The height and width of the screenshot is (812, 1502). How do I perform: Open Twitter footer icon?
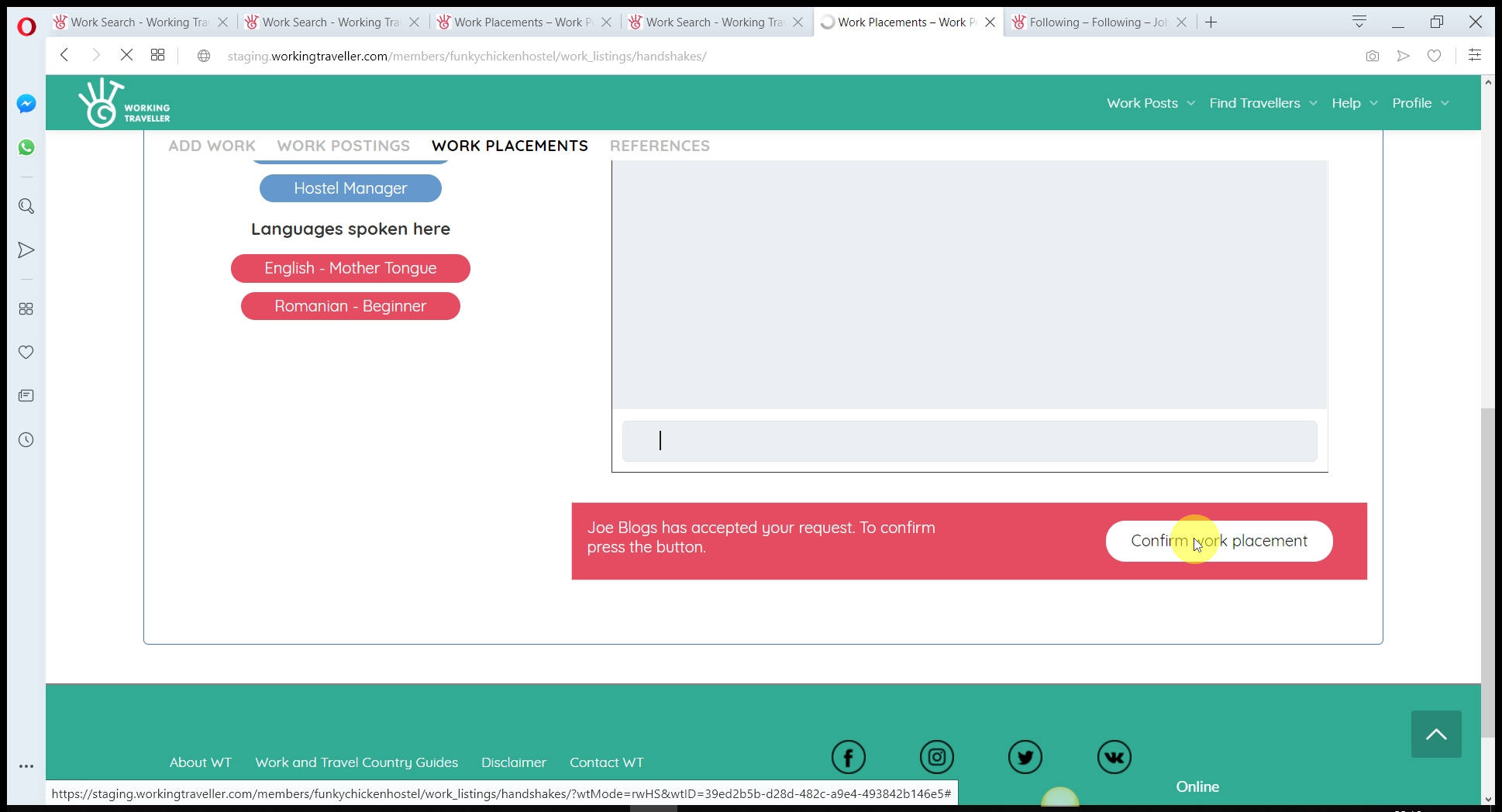pyautogui.click(x=1025, y=757)
